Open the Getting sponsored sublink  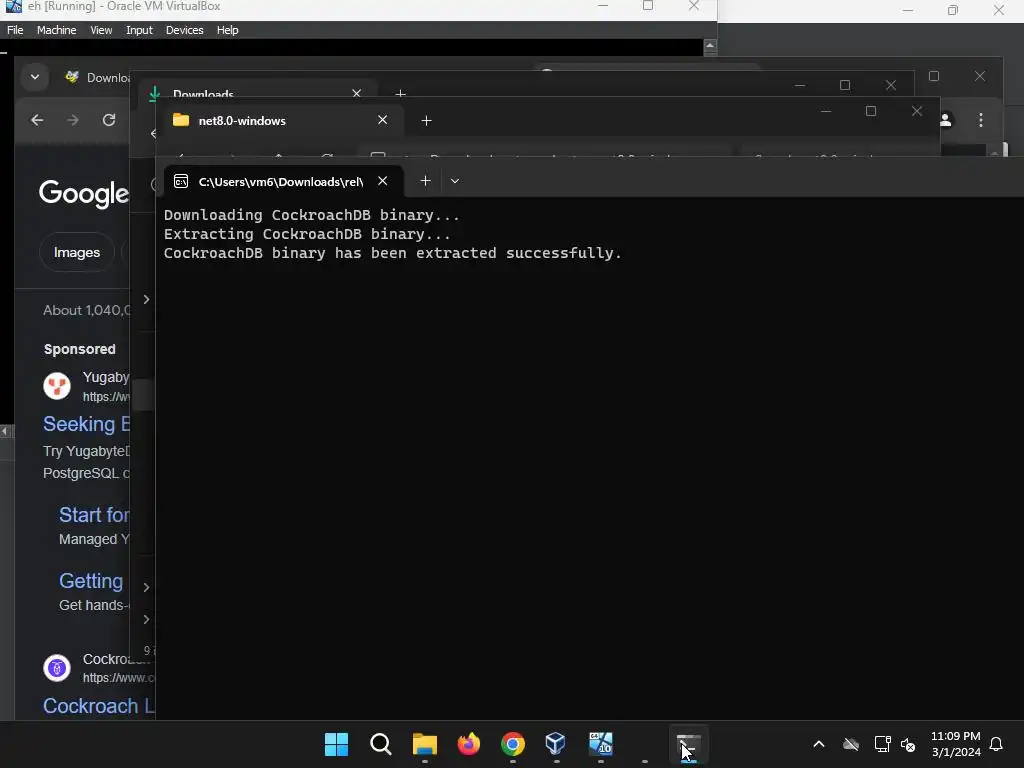[x=91, y=581]
